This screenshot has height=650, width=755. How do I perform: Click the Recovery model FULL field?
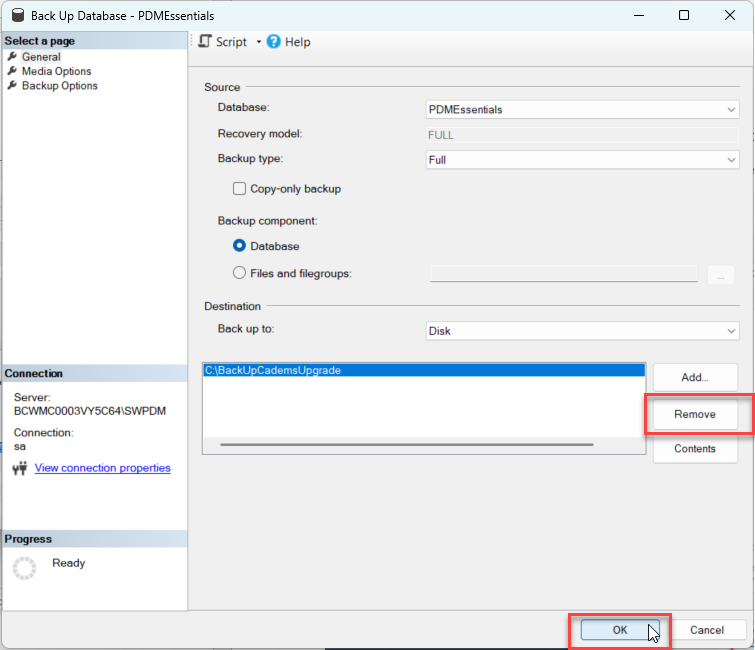[x=582, y=135]
